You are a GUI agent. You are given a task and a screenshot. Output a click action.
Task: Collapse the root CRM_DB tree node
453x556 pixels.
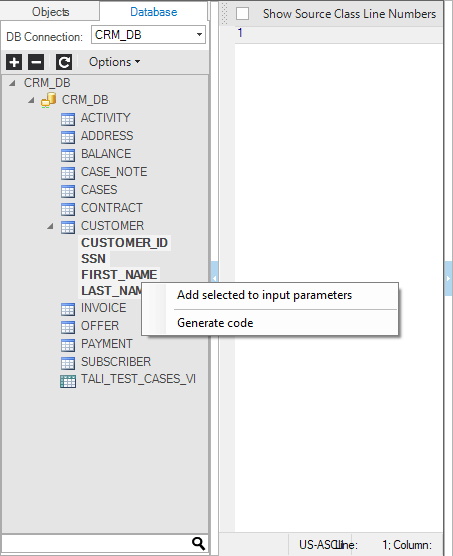click(12, 83)
